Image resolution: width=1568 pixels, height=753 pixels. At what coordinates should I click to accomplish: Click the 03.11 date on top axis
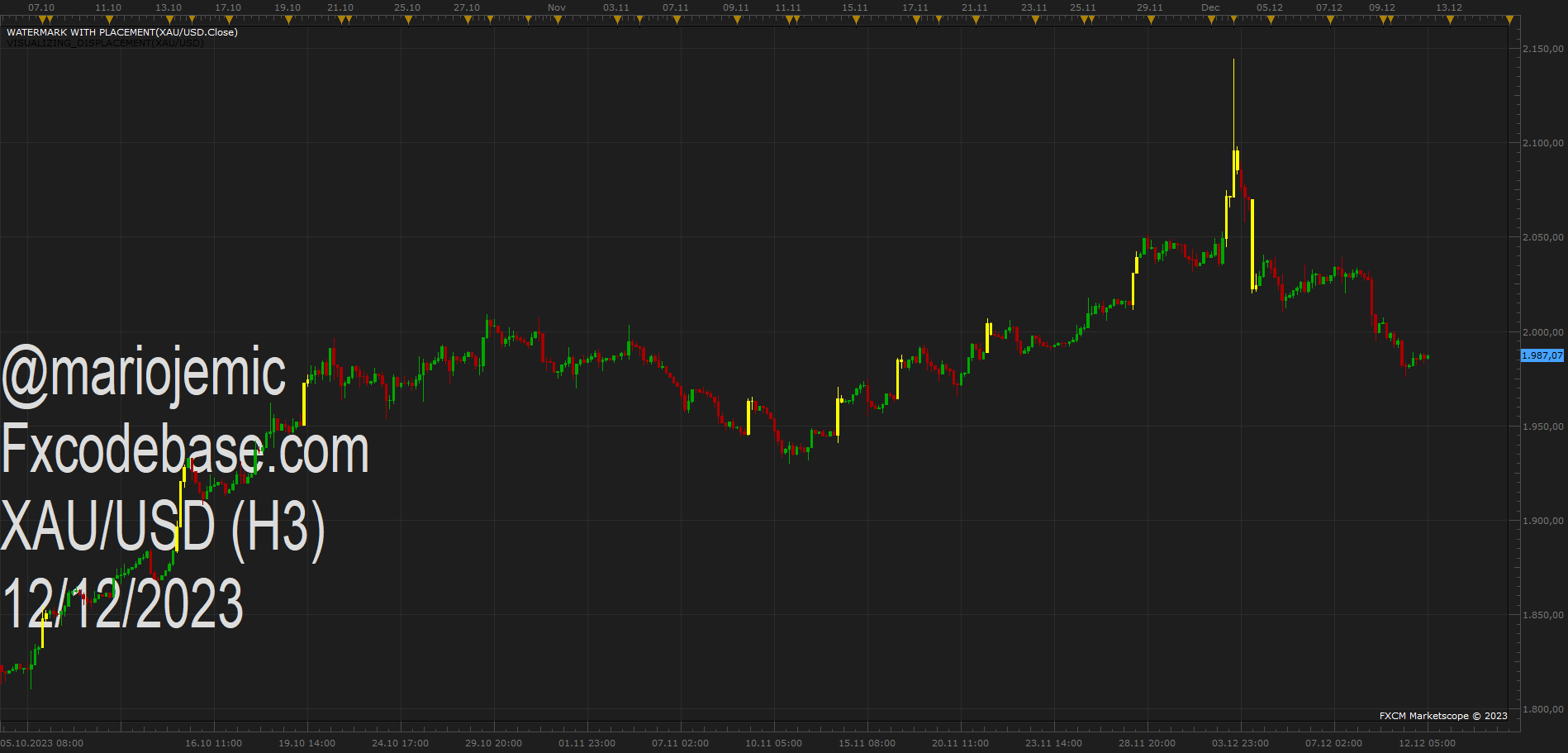[x=616, y=7]
